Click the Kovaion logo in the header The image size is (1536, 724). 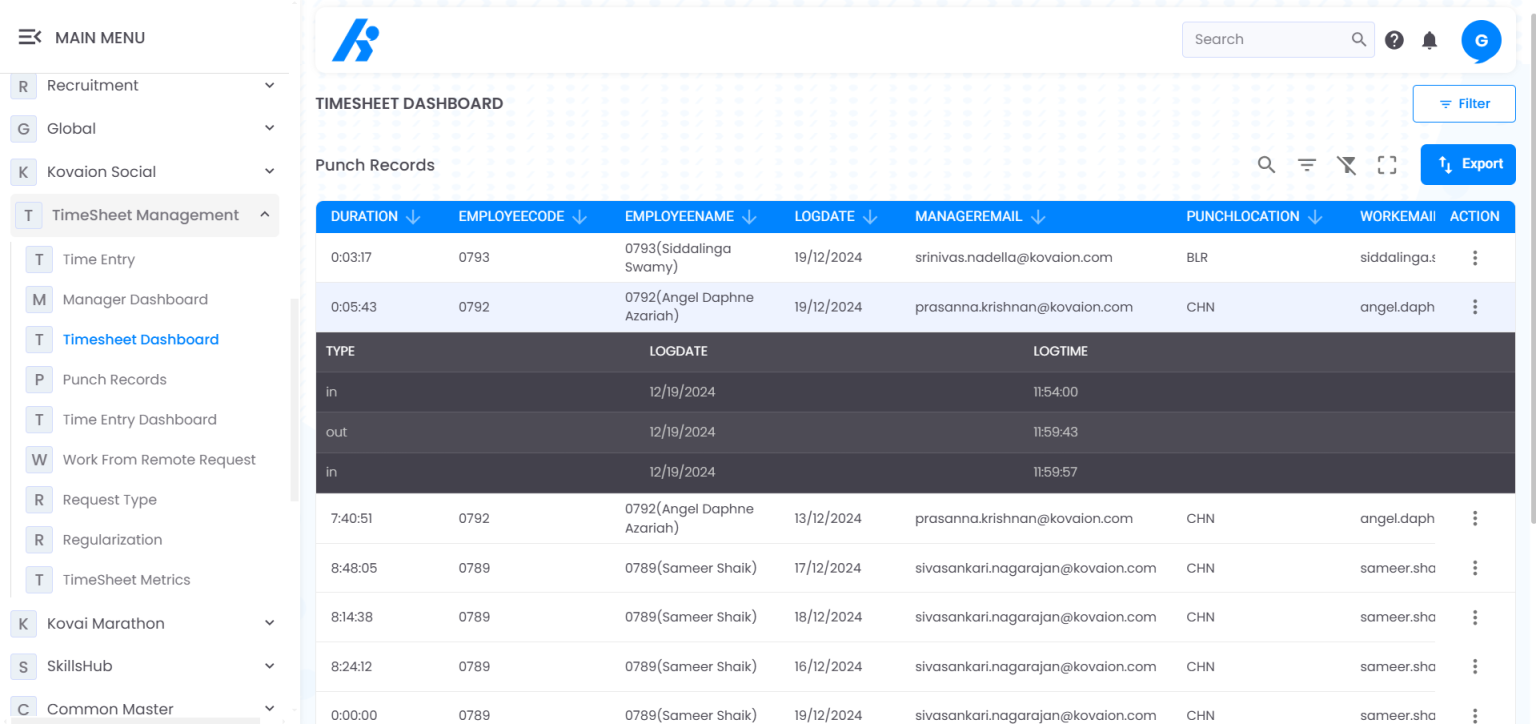click(355, 40)
